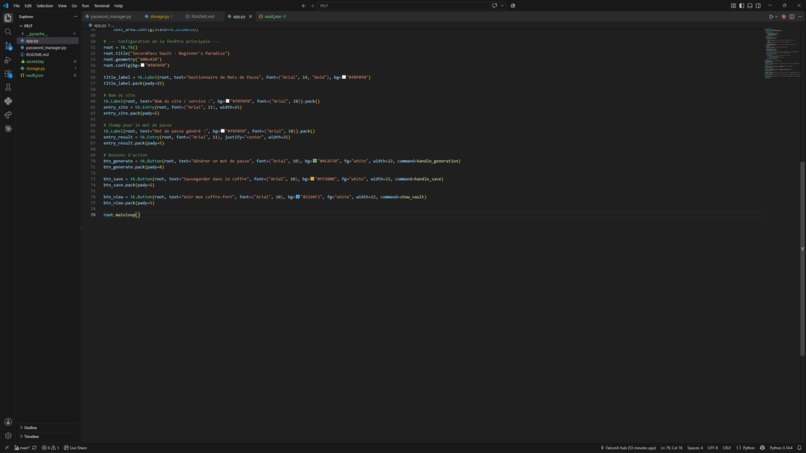Open password_manager.py in Explorer tree
806x453 pixels.
[46, 47]
